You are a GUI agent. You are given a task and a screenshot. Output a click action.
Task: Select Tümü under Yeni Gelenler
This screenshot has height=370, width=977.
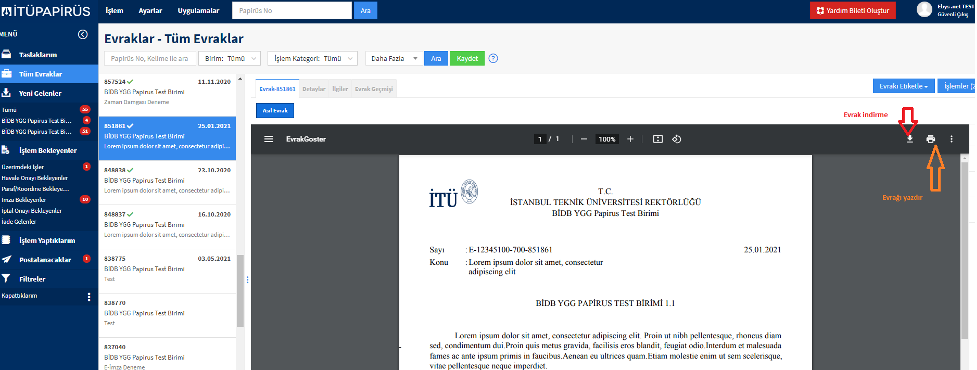pos(9,110)
